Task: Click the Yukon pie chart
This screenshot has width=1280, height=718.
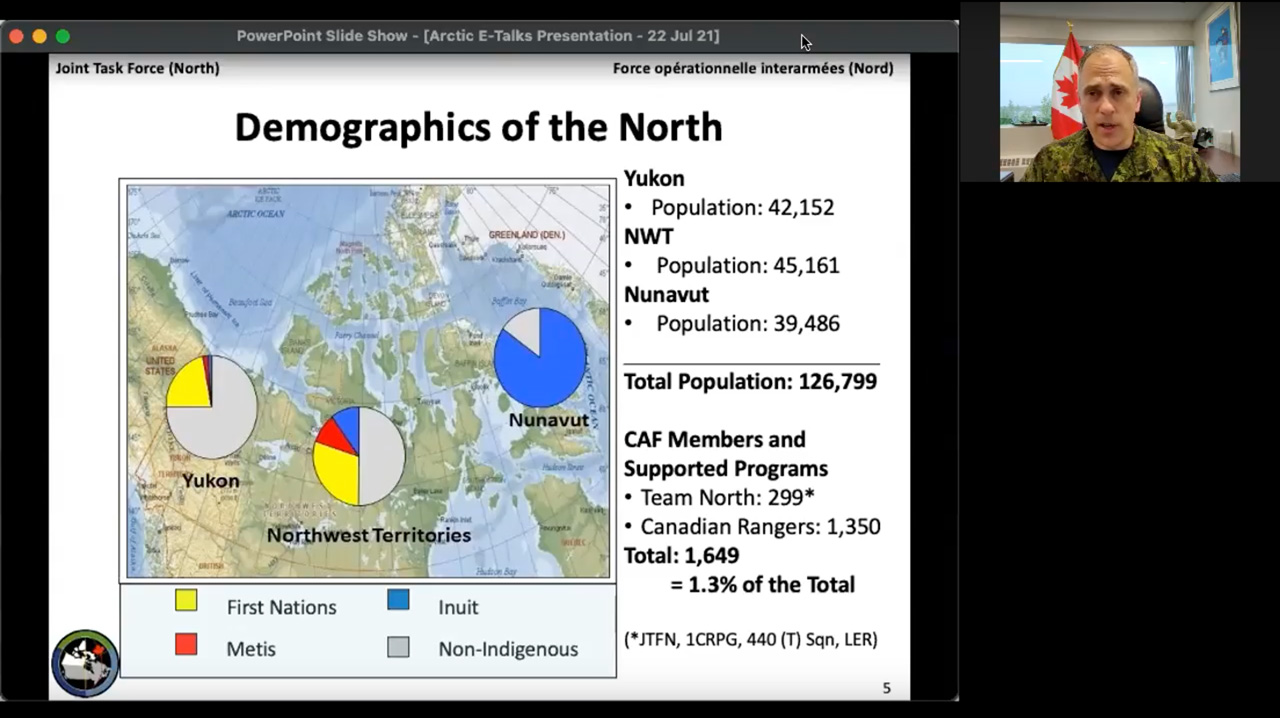Action: click(211, 407)
